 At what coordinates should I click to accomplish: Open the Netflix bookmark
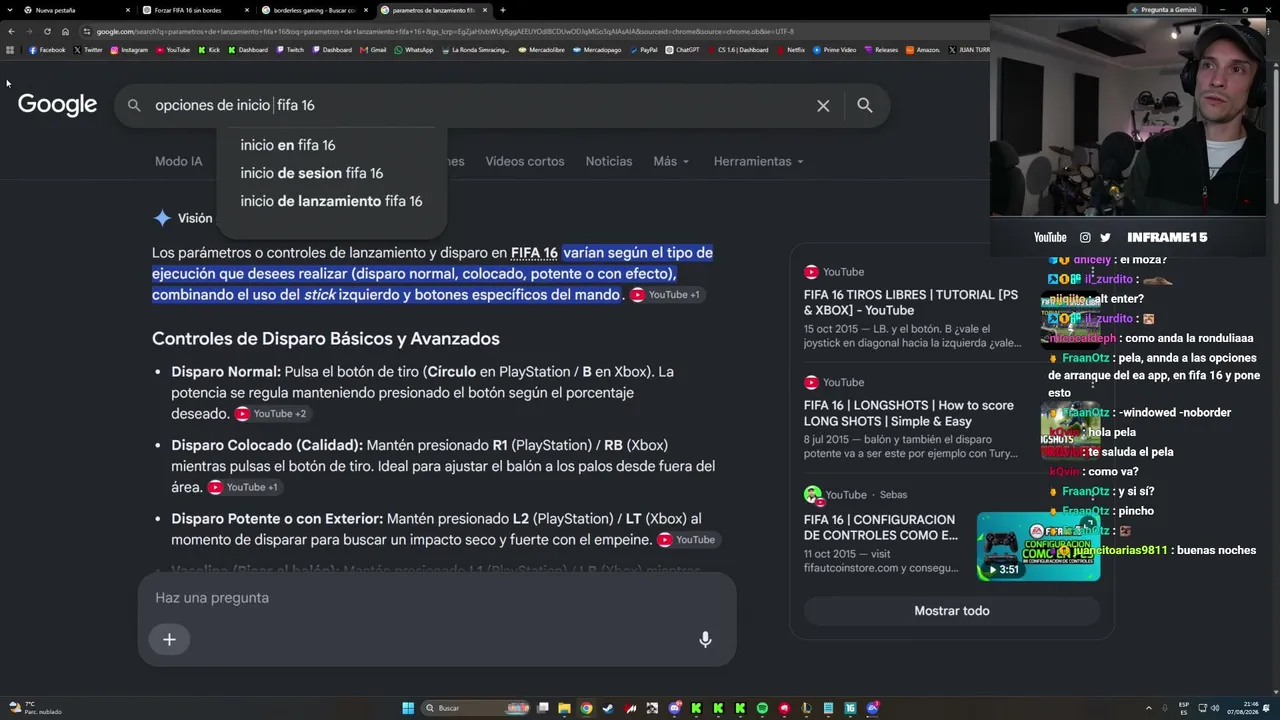[790, 50]
